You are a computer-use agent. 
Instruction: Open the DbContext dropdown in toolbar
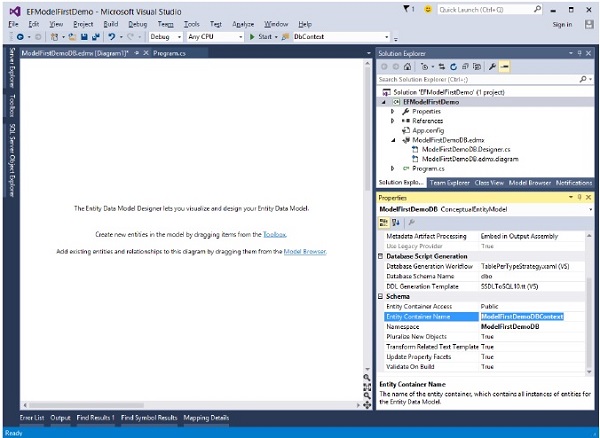click(x=386, y=37)
